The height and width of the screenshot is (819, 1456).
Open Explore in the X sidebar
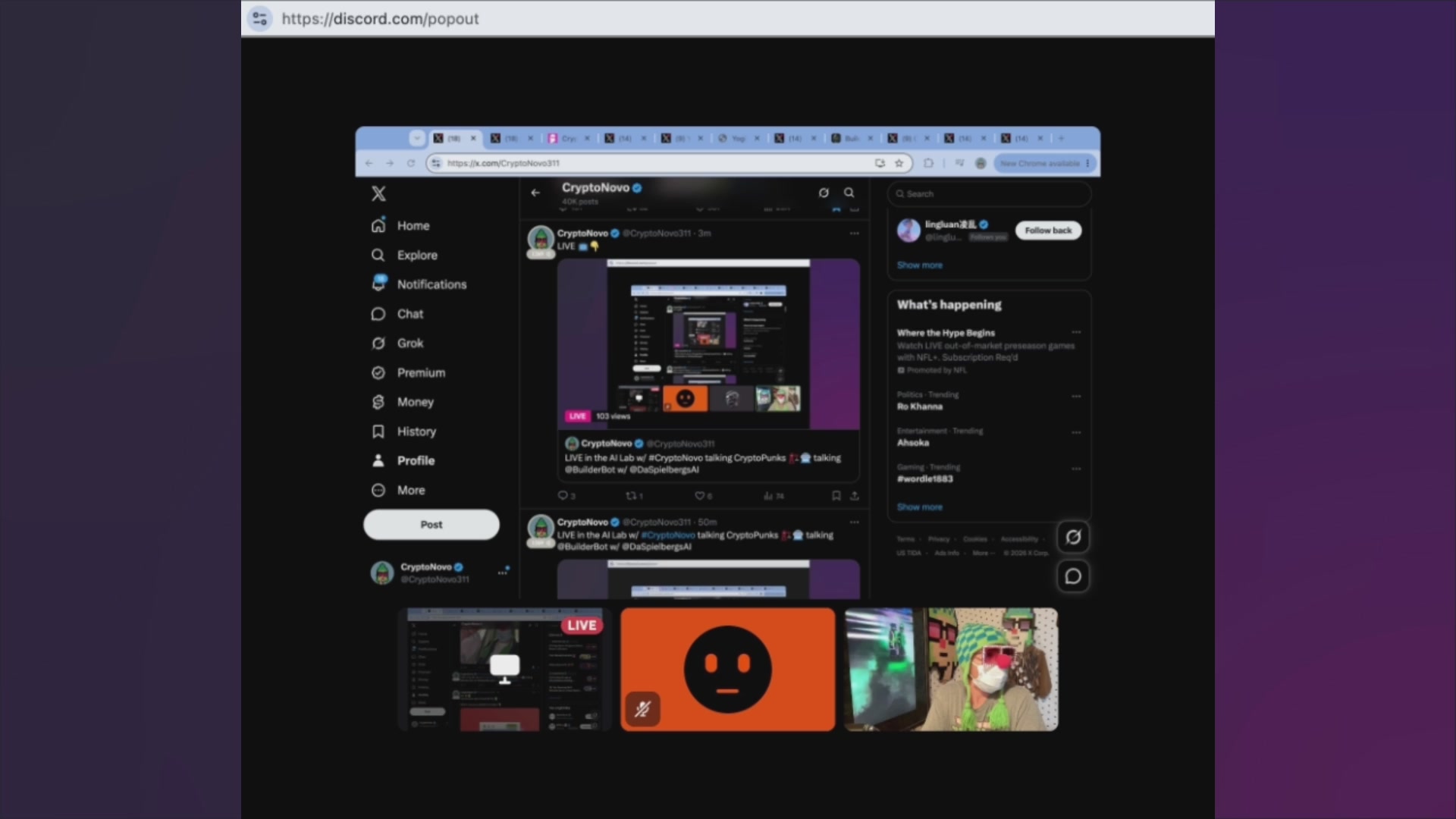(404, 256)
